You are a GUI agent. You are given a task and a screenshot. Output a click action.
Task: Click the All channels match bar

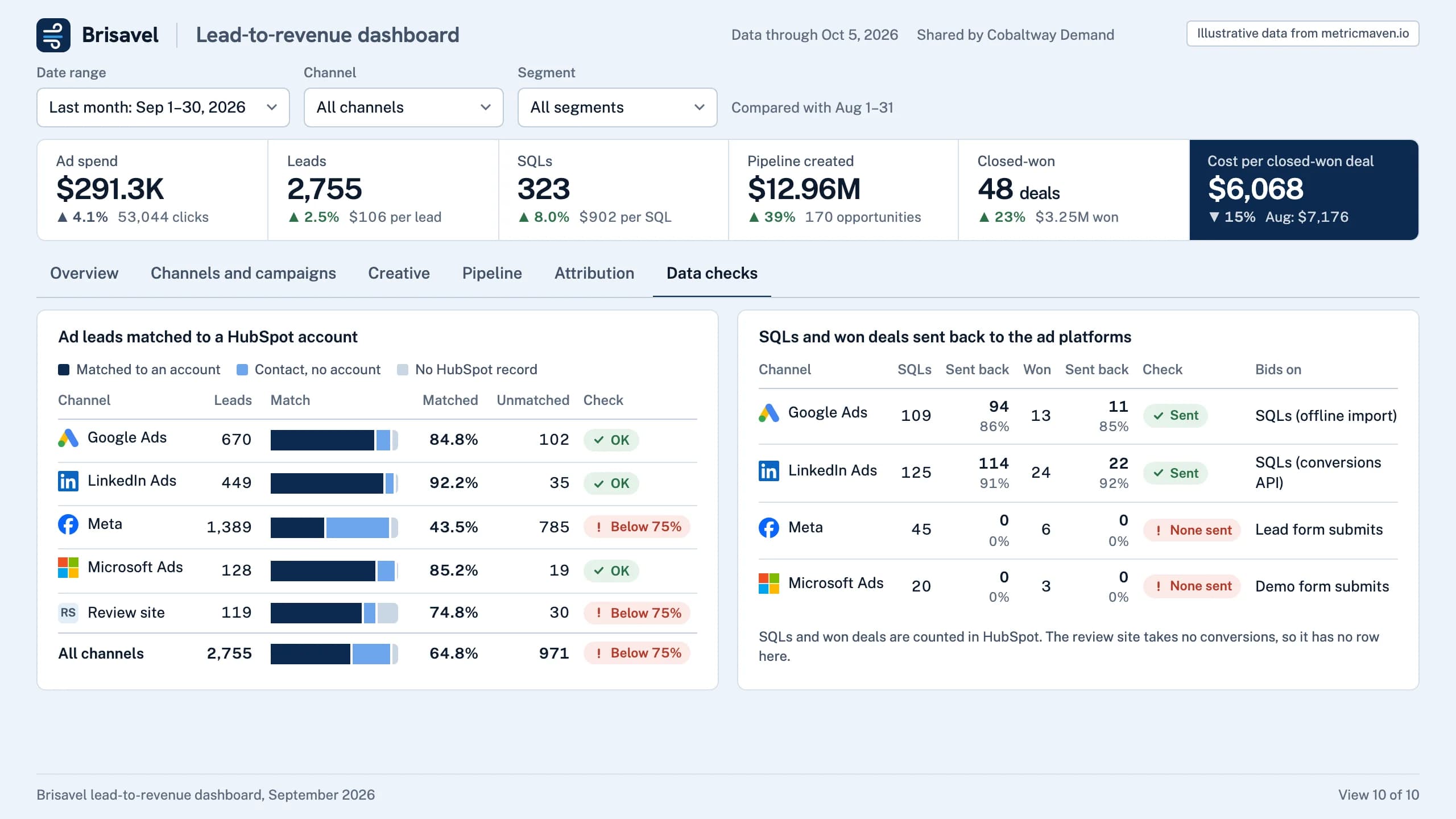point(334,654)
